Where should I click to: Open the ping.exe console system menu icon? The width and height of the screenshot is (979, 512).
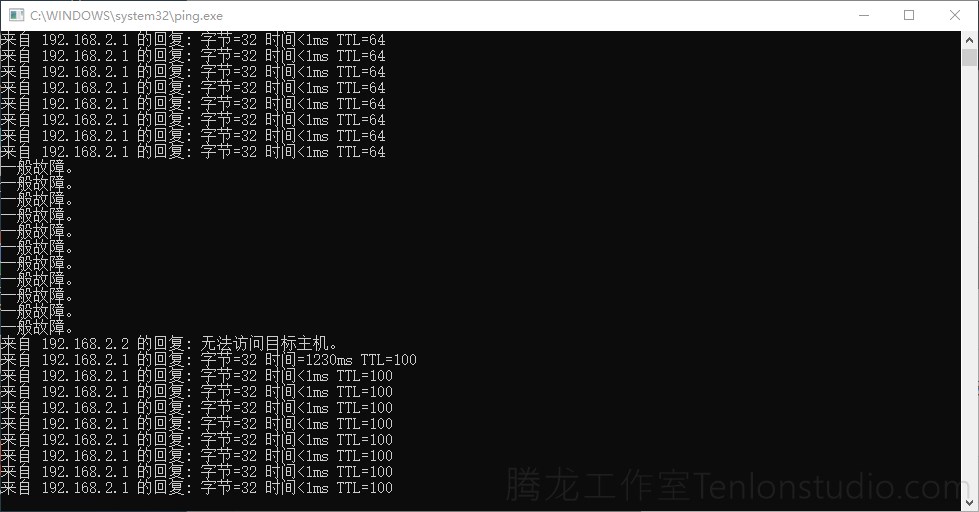pyautogui.click(x=16, y=15)
